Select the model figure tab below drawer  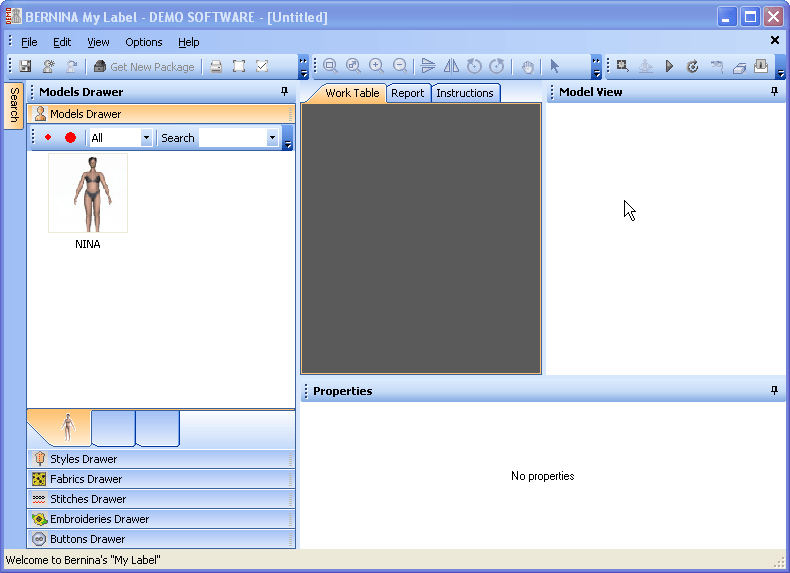point(67,428)
